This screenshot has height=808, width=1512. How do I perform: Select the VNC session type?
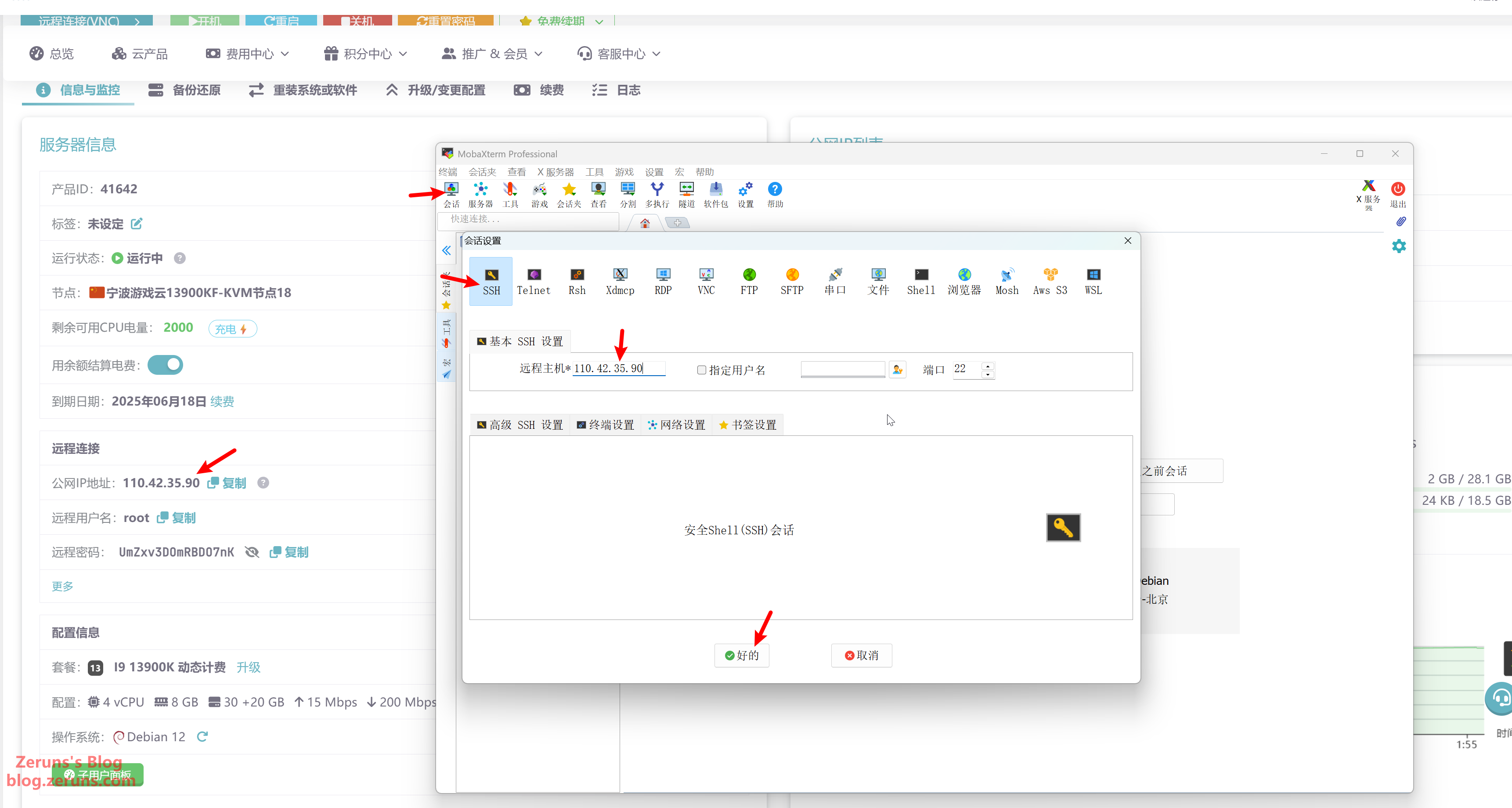coord(706,281)
